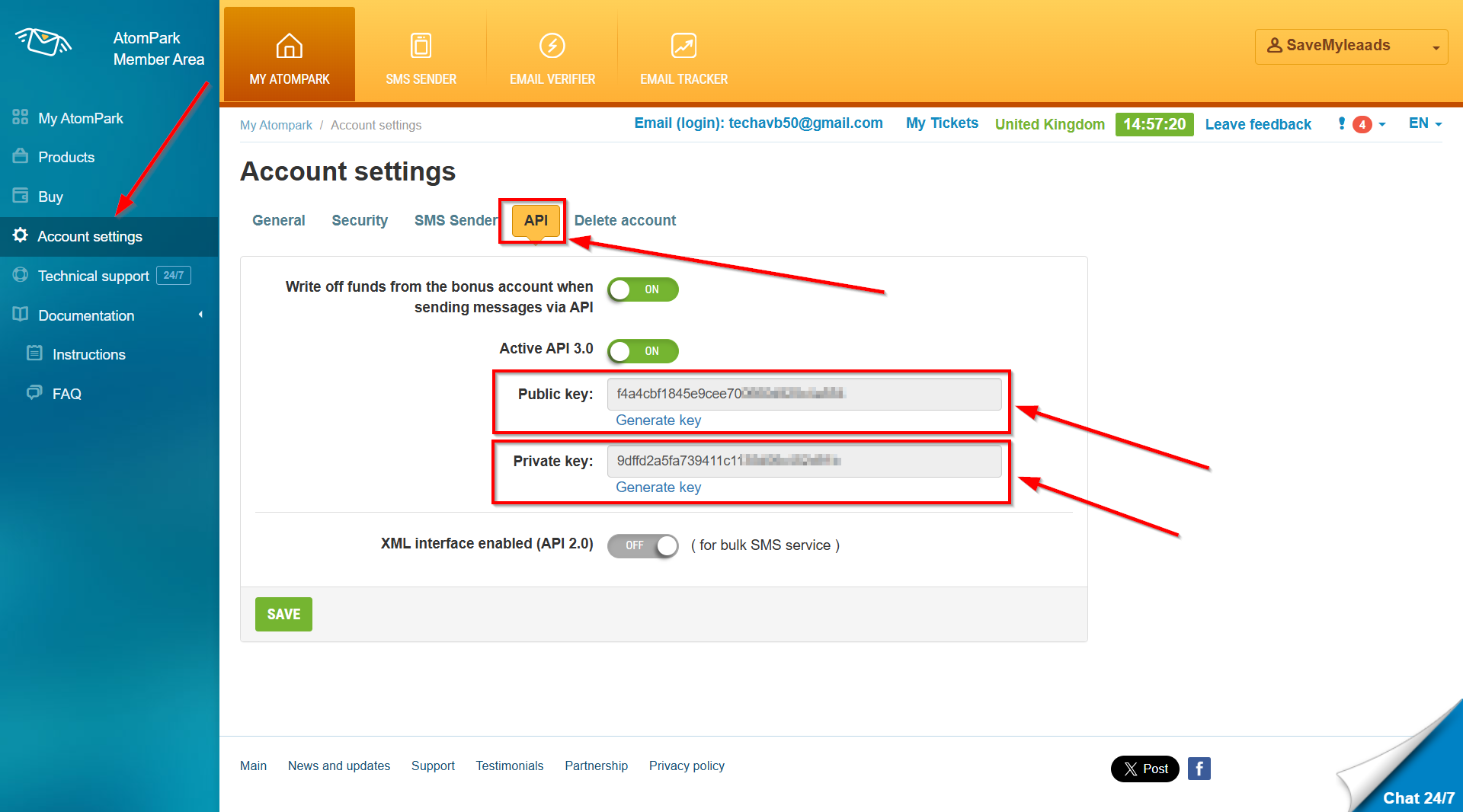1463x812 pixels.
Task: Select the Delete account tab
Action: [x=625, y=220]
